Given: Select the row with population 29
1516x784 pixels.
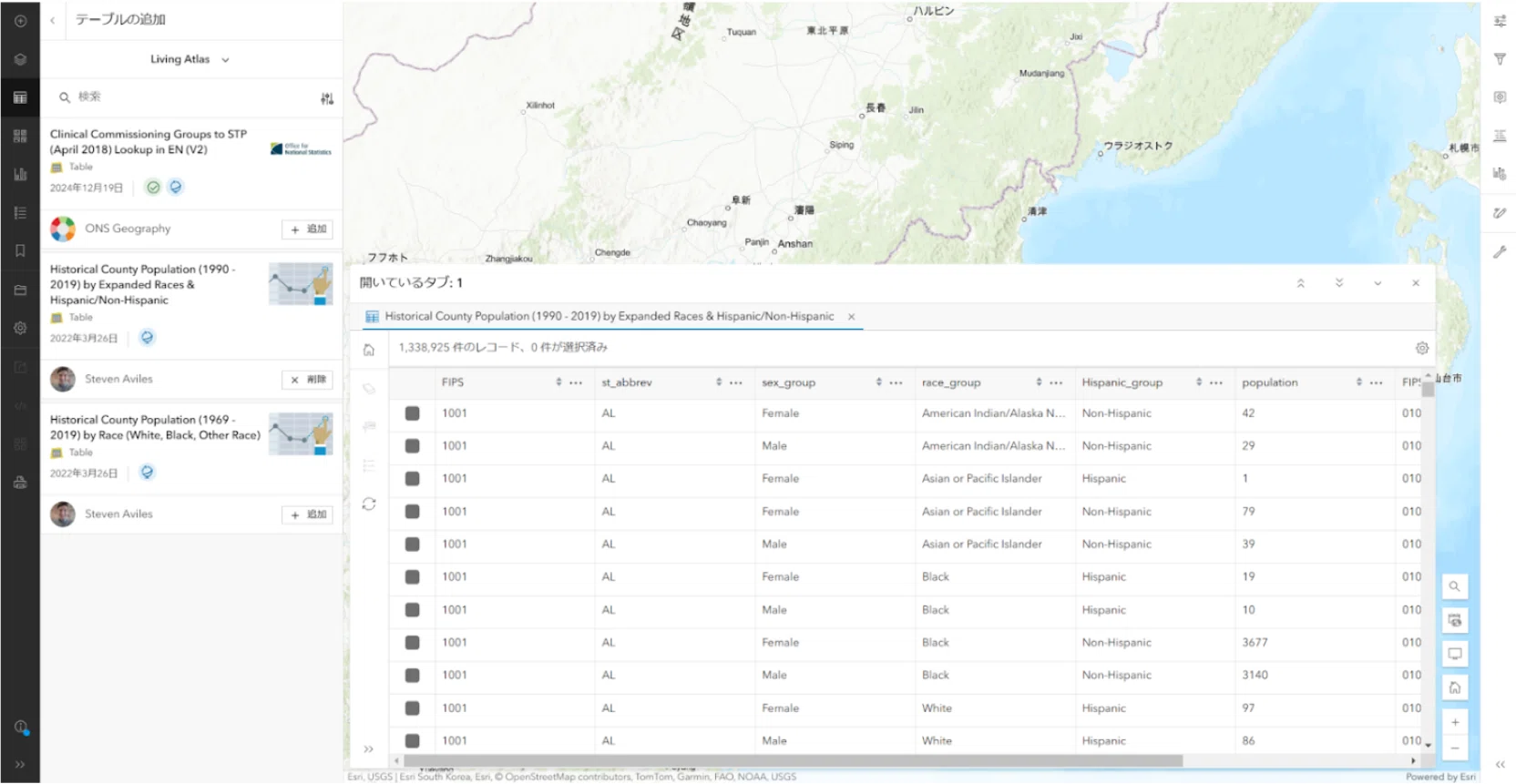Looking at the screenshot, I should 413,446.
